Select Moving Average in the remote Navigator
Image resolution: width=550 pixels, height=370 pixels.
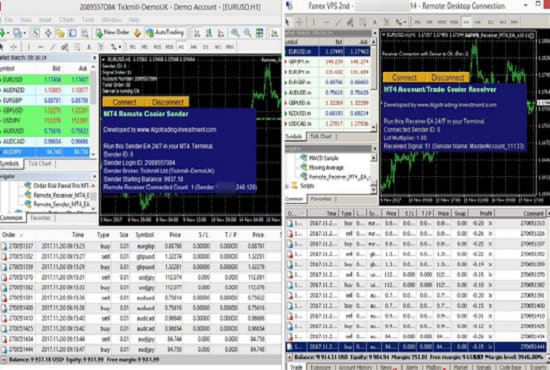tap(323, 168)
